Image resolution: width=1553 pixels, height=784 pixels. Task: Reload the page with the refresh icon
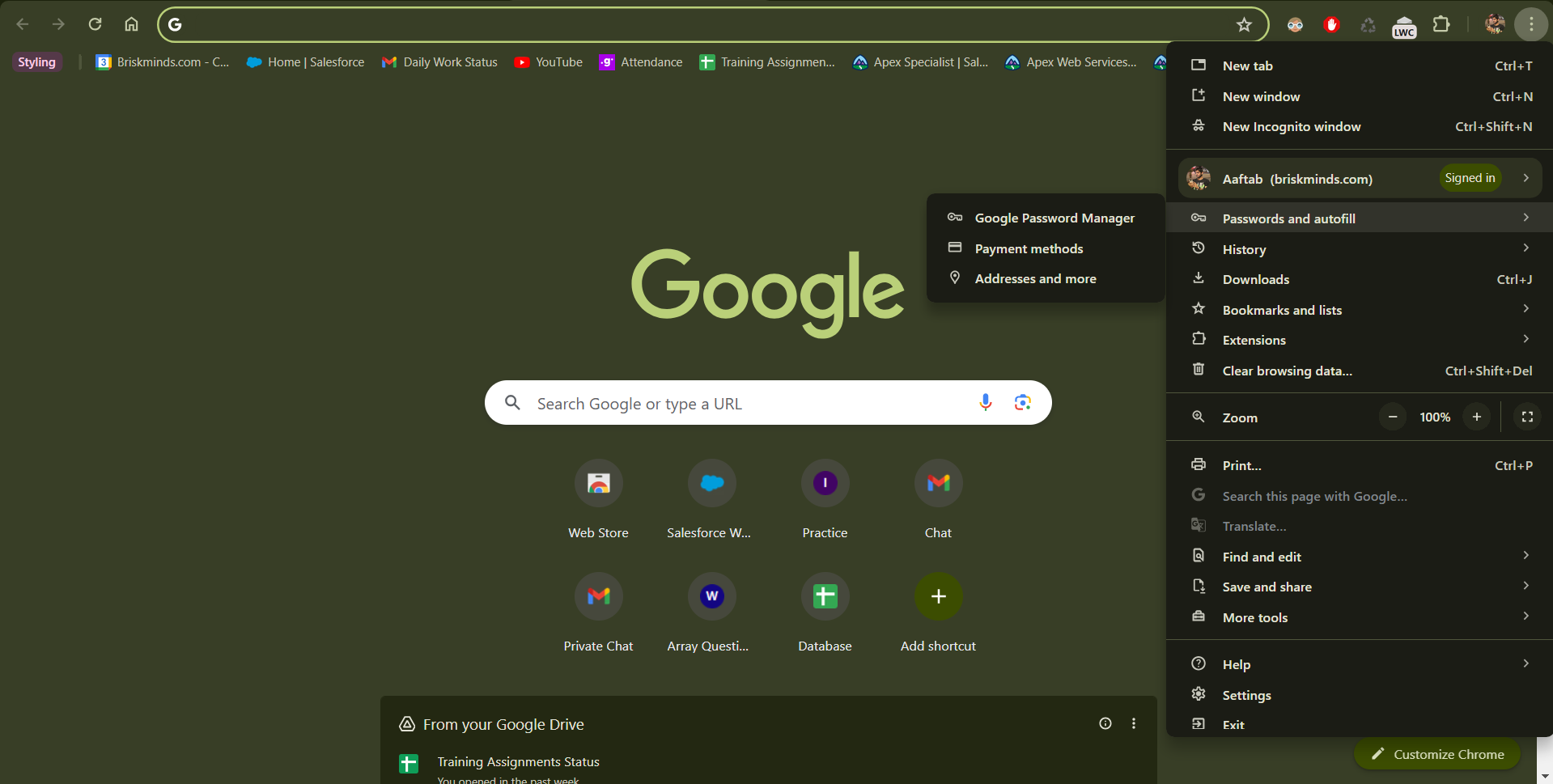tap(95, 24)
